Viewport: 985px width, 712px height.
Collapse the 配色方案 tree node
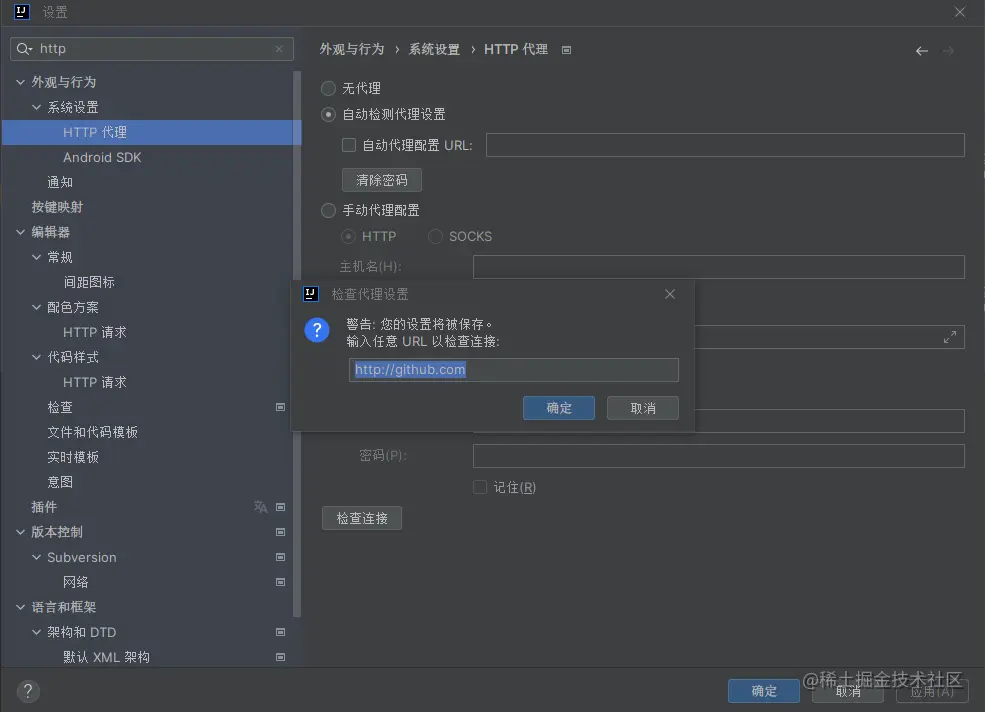click(36, 307)
